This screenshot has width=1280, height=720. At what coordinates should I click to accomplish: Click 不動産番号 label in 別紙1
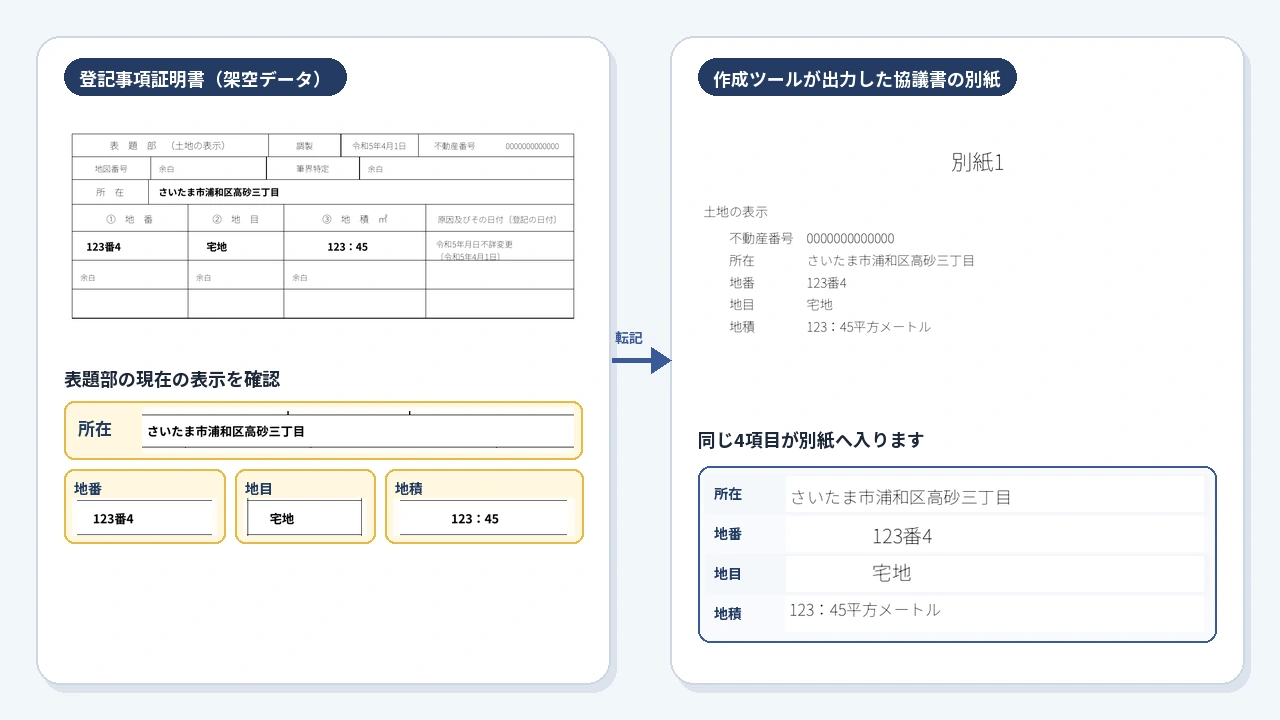(761, 238)
